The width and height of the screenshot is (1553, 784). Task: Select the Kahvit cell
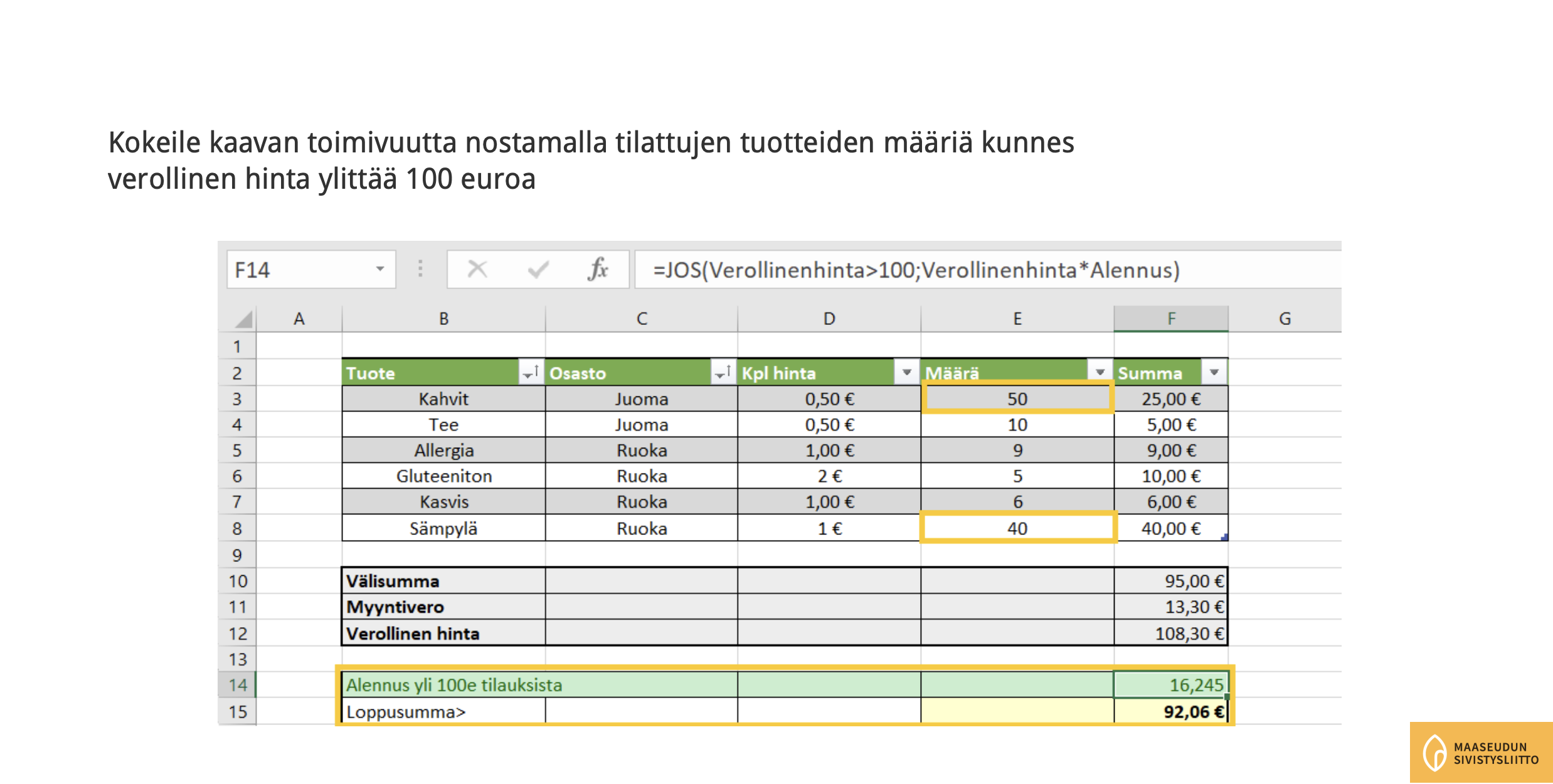443,399
